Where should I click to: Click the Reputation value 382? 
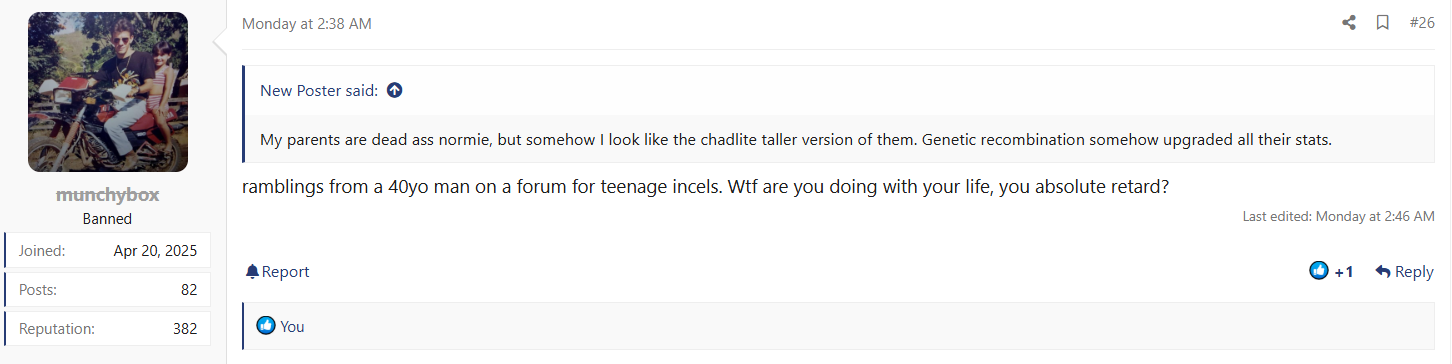(185, 328)
